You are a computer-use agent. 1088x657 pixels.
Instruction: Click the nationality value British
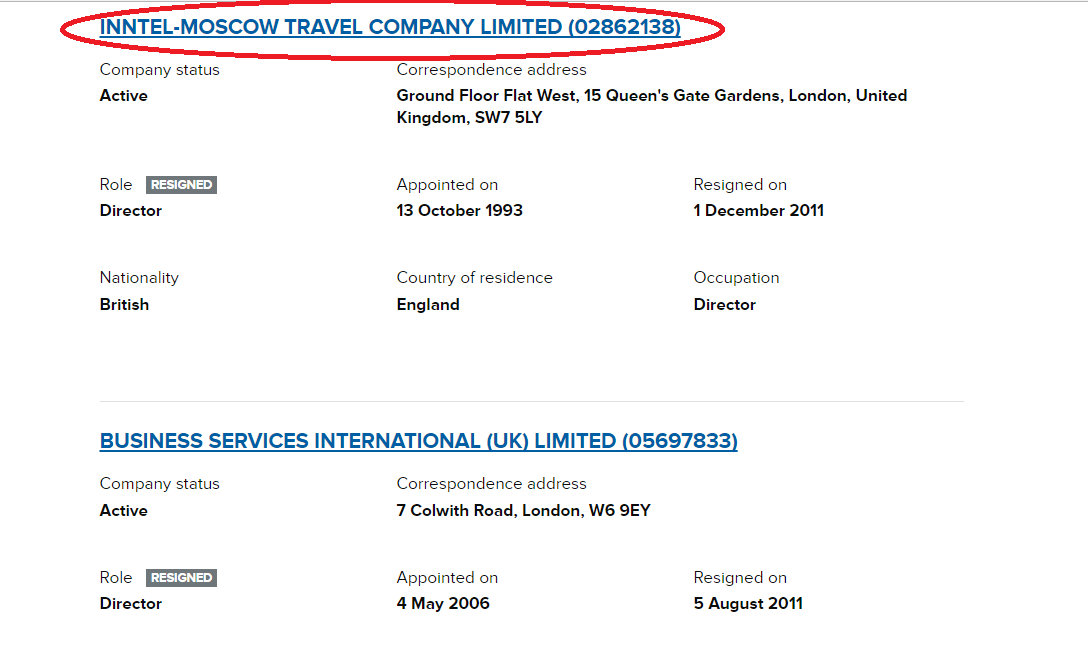[x=124, y=305]
